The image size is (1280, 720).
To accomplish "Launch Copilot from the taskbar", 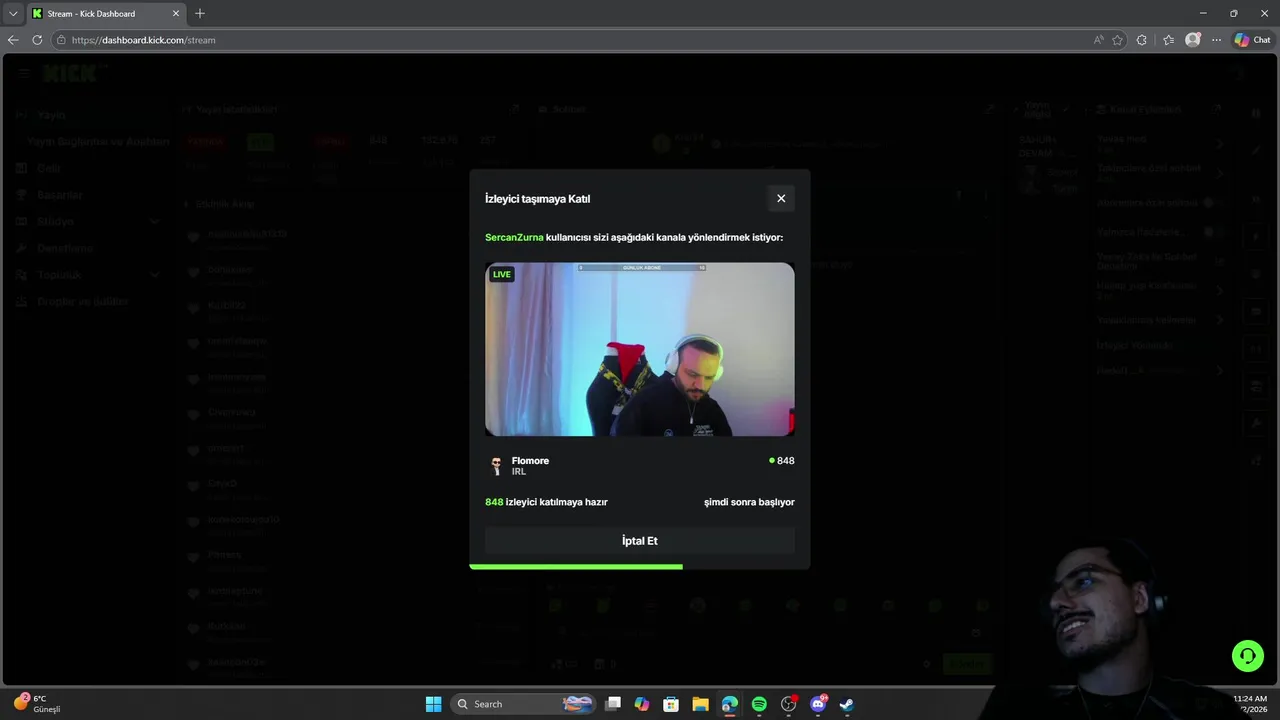I will click(642, 704).
